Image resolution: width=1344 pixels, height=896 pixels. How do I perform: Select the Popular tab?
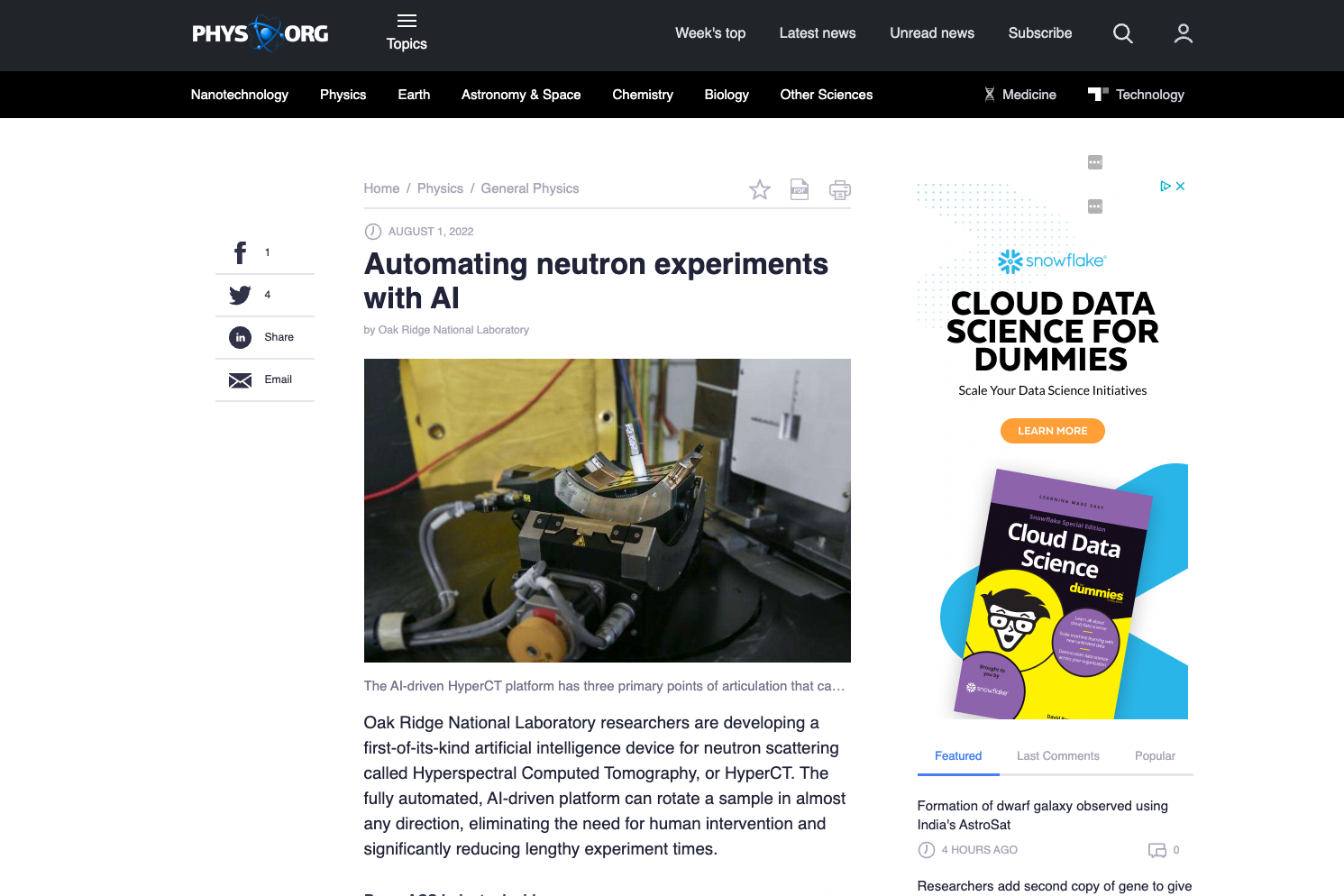[1155, 755]
